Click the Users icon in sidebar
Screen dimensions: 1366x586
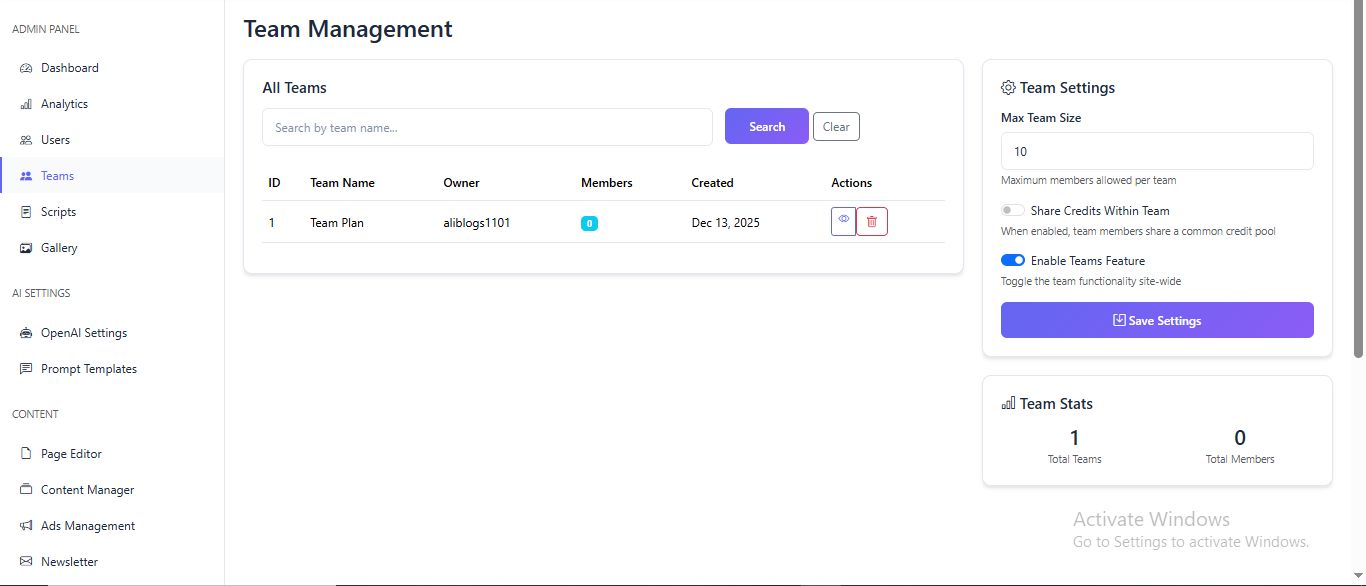26,140
